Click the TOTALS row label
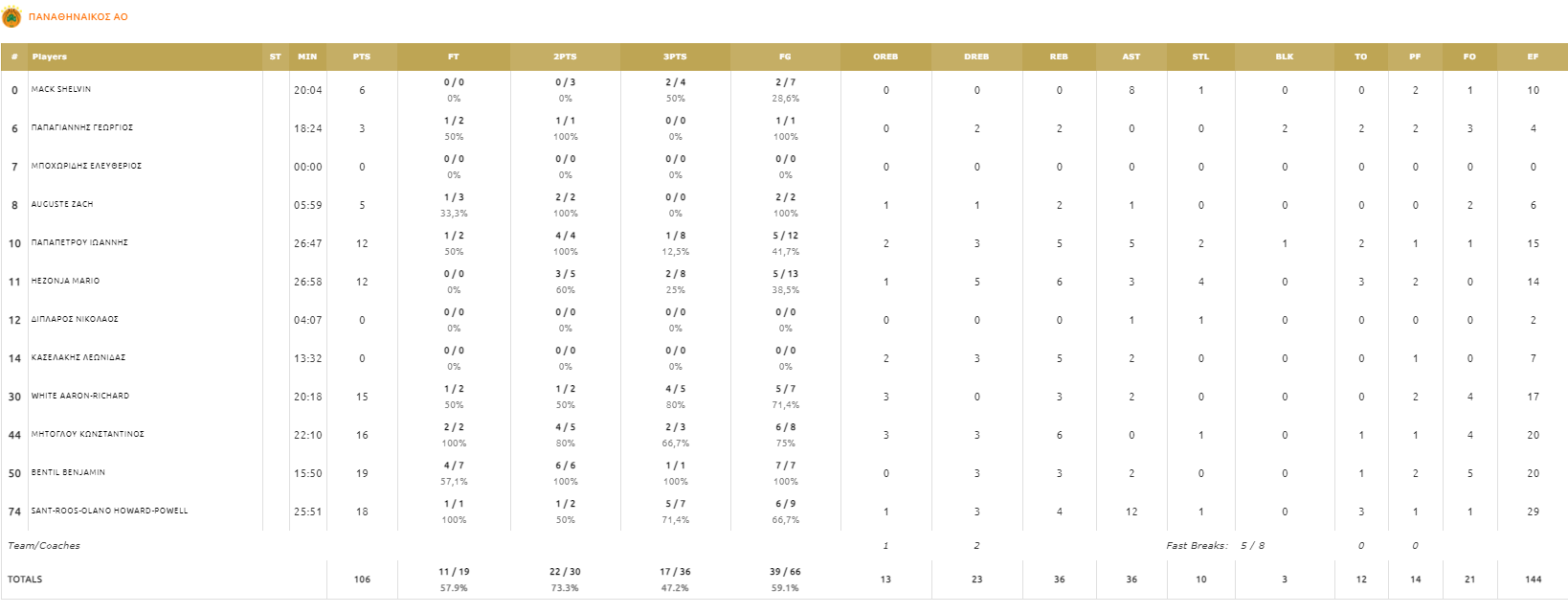This screenshot has height=614, width=1568. point(25,580)
